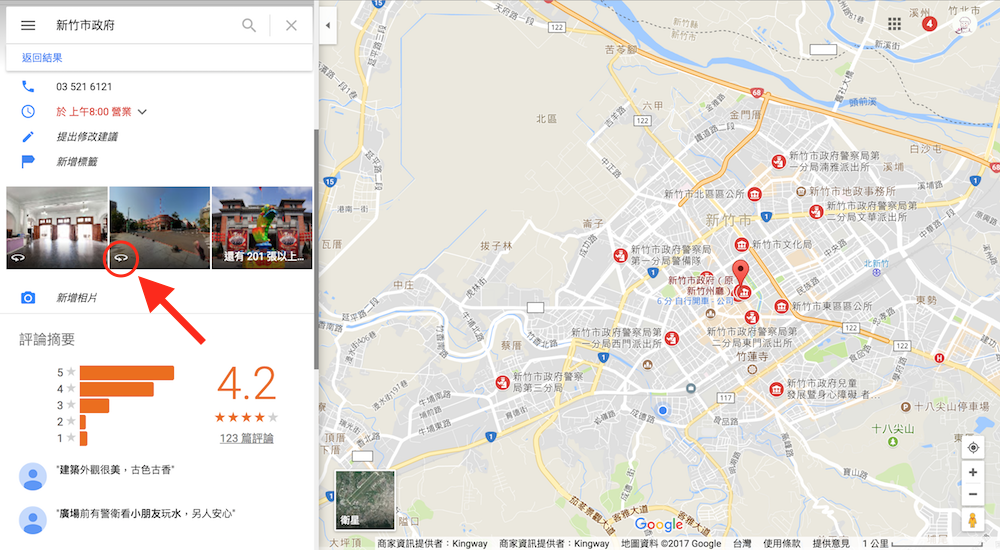
Task: Click the phone icon beside 03 521 6121
Action: point(28,86)
